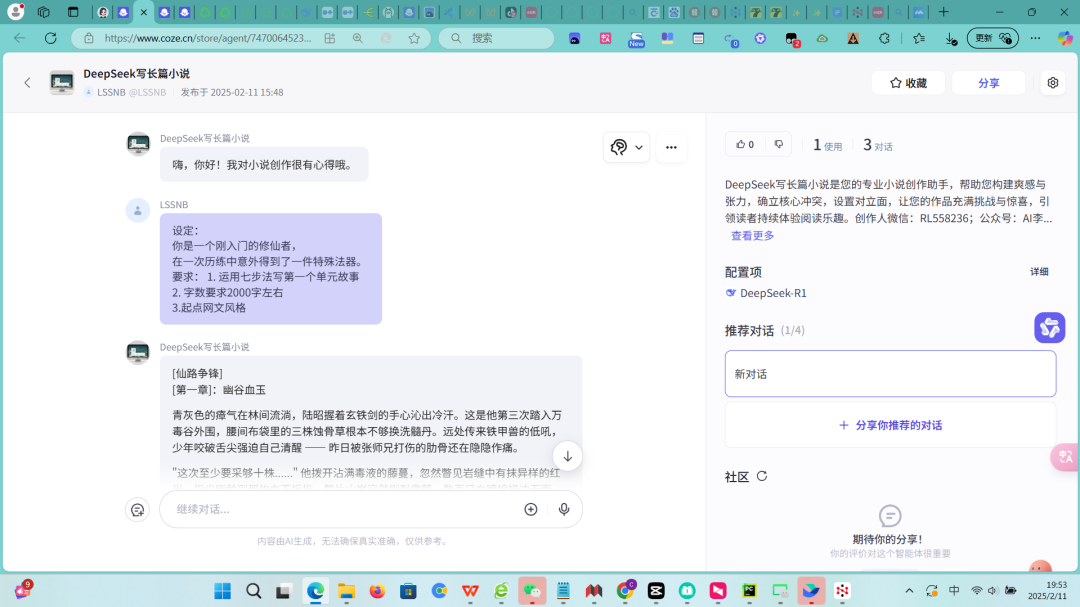Open the three-dots more menu in chat
1080x607 pixels.
(671, 147)
